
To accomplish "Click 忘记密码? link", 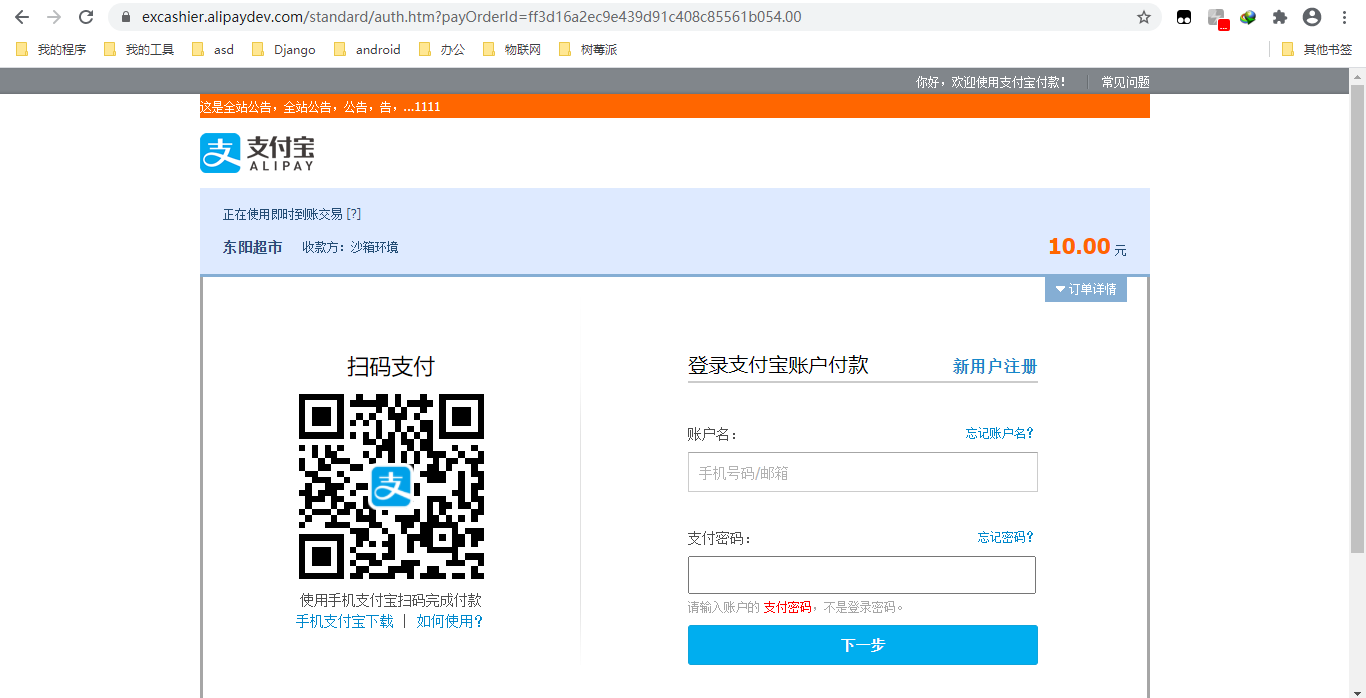I will coord(1006,537).
